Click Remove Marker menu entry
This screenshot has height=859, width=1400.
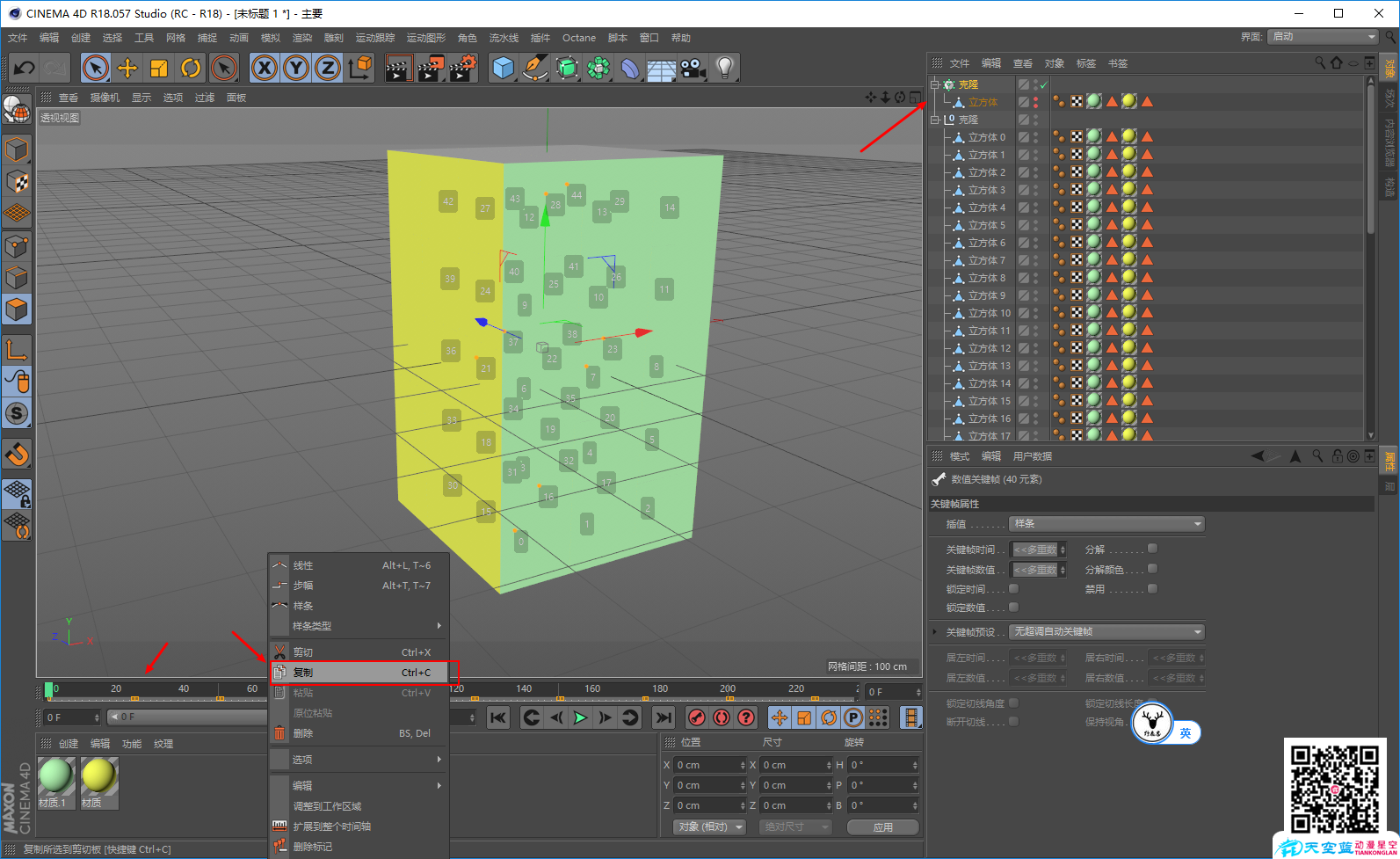click(x=359, y=847)
